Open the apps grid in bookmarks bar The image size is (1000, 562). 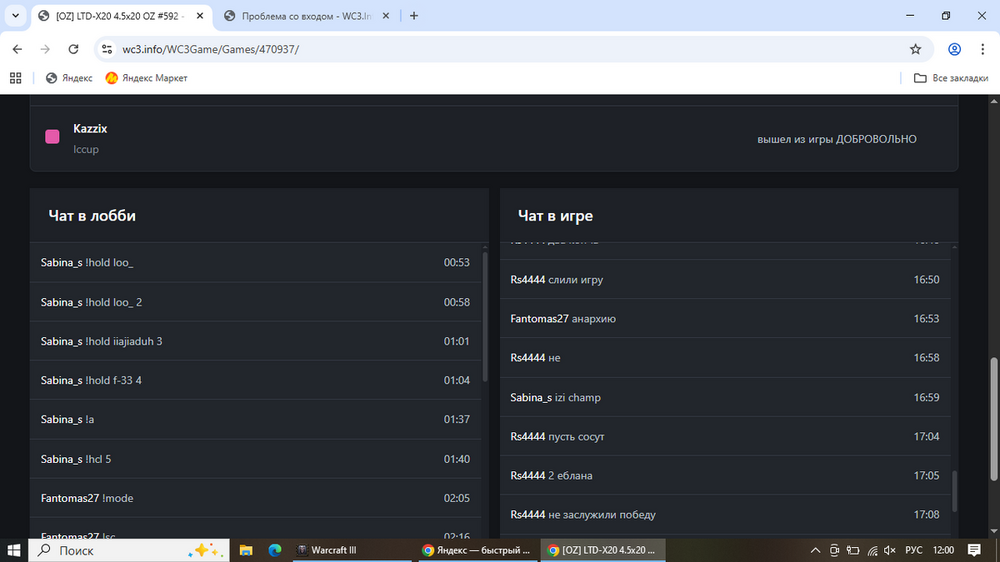16,78
